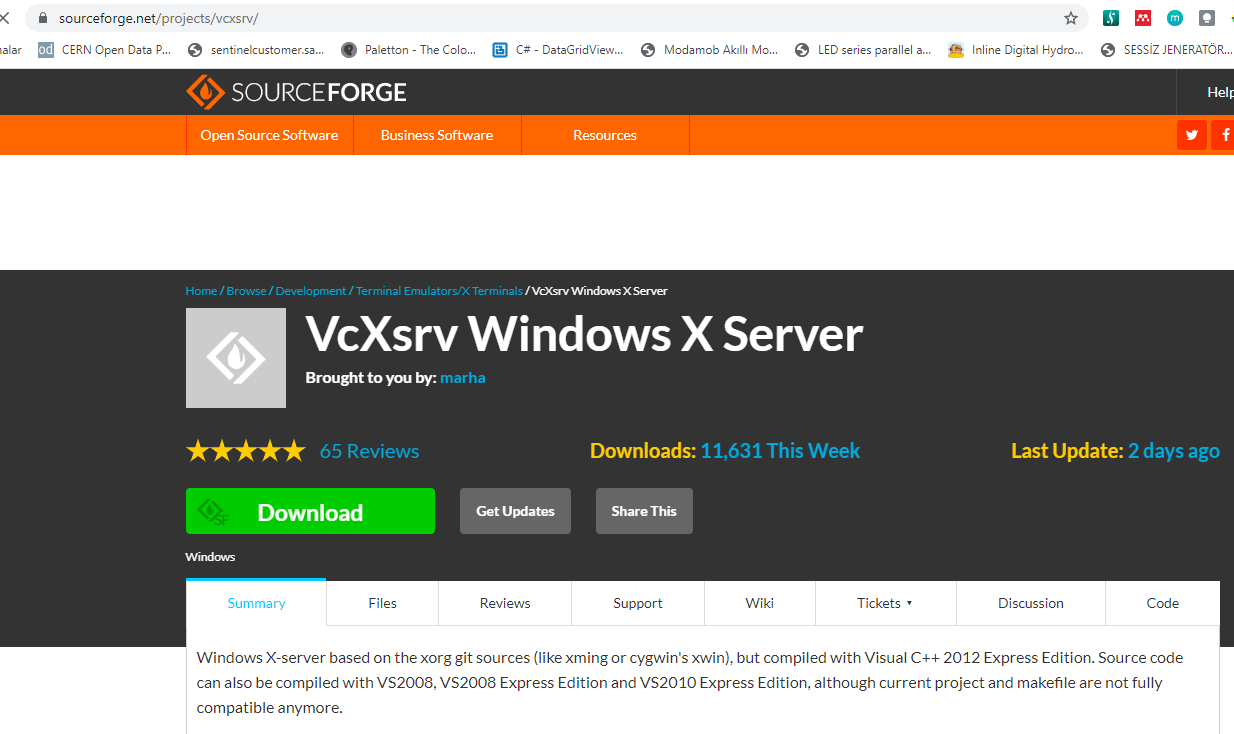Viewport: 1234px width, 734px height.
Task: Switch to the Reviews tab
Action: click(505, 603)
